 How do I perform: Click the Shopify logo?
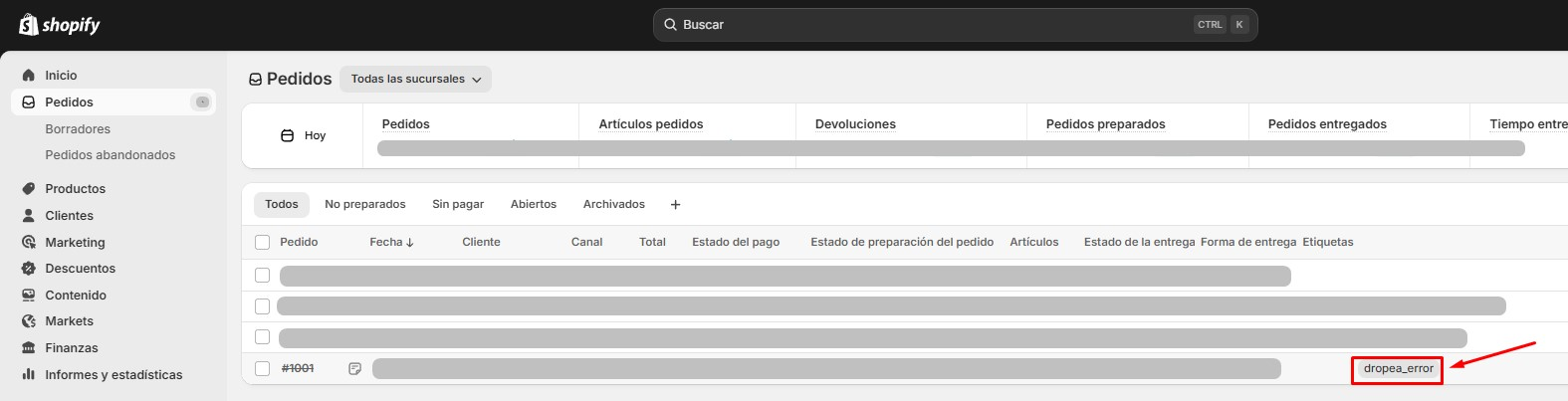[60, 25]
